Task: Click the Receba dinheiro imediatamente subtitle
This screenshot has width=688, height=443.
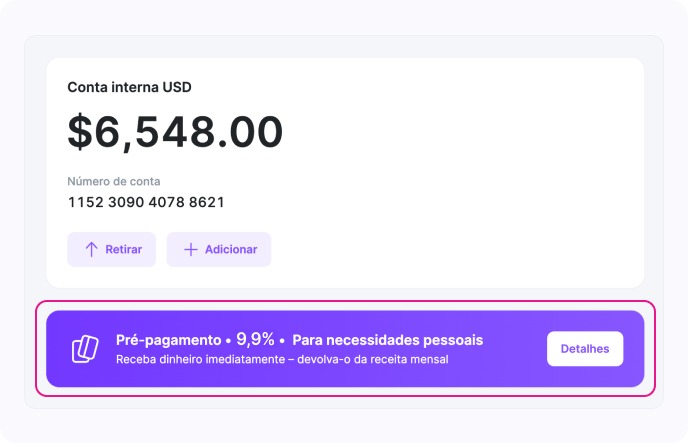Action: pyautogui.click(x=282, y=359)
